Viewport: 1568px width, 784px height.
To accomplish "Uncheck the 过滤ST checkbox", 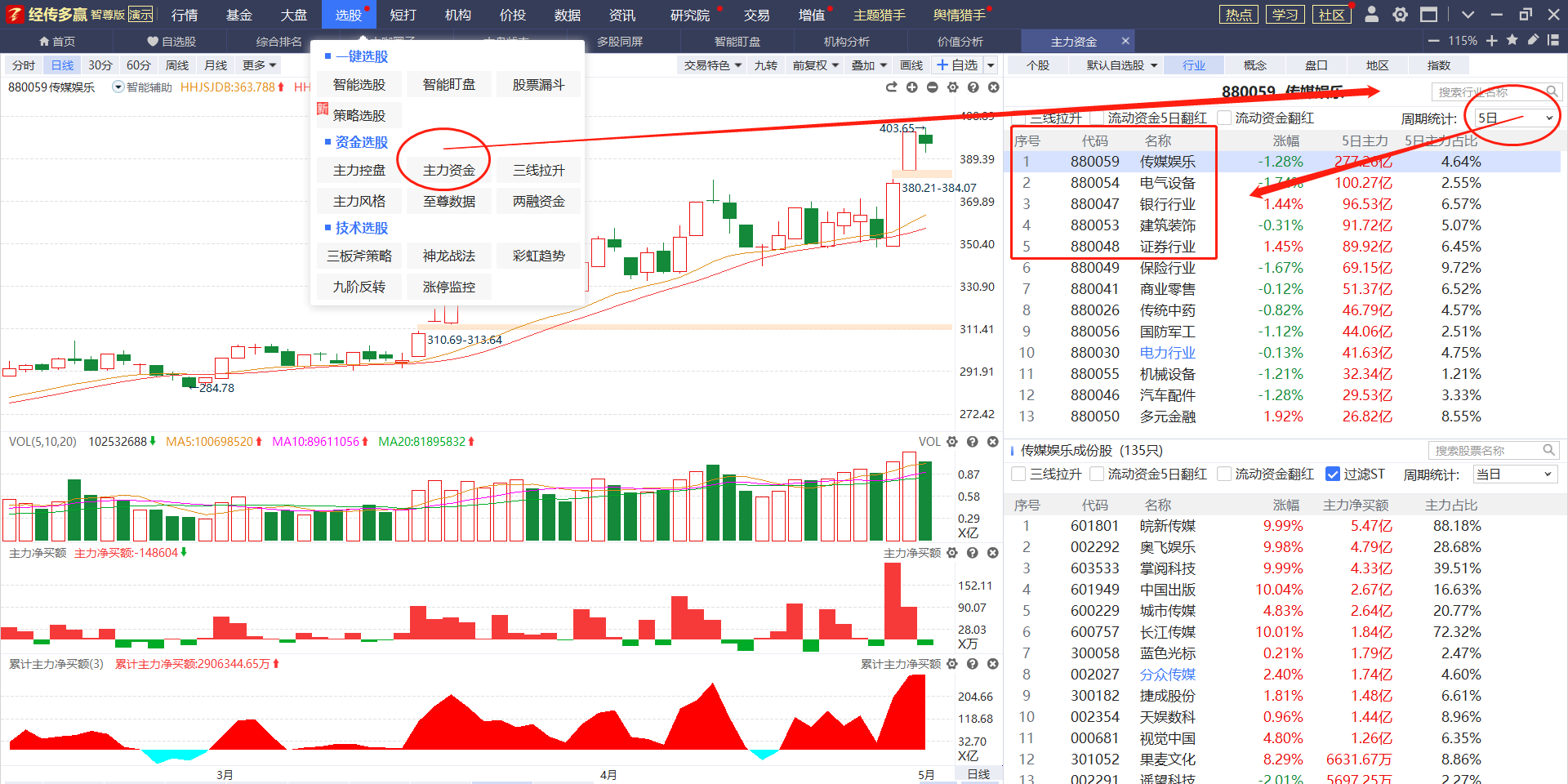I will click(x=1333, y=474).
